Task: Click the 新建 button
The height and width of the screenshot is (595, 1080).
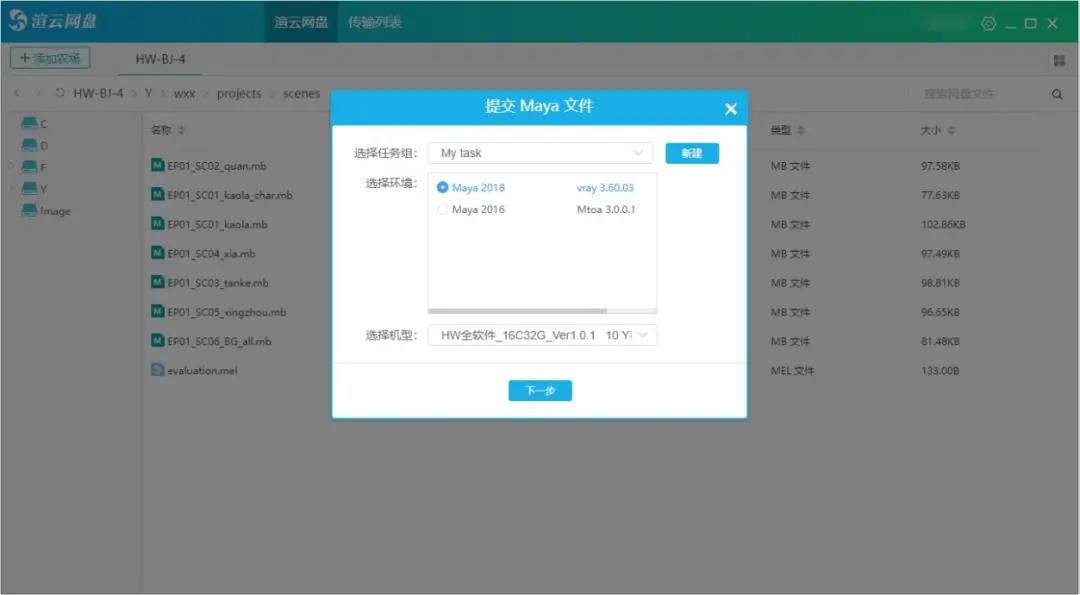Action: pos(691,153)
